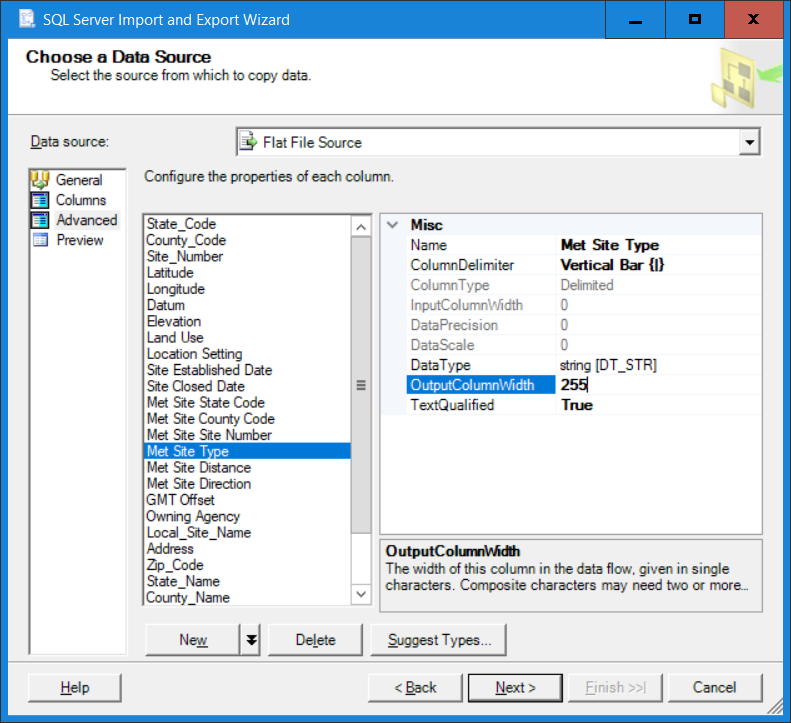Click the DataScale property row
This screenshot has width=791, height=723.
coord(584,345)
